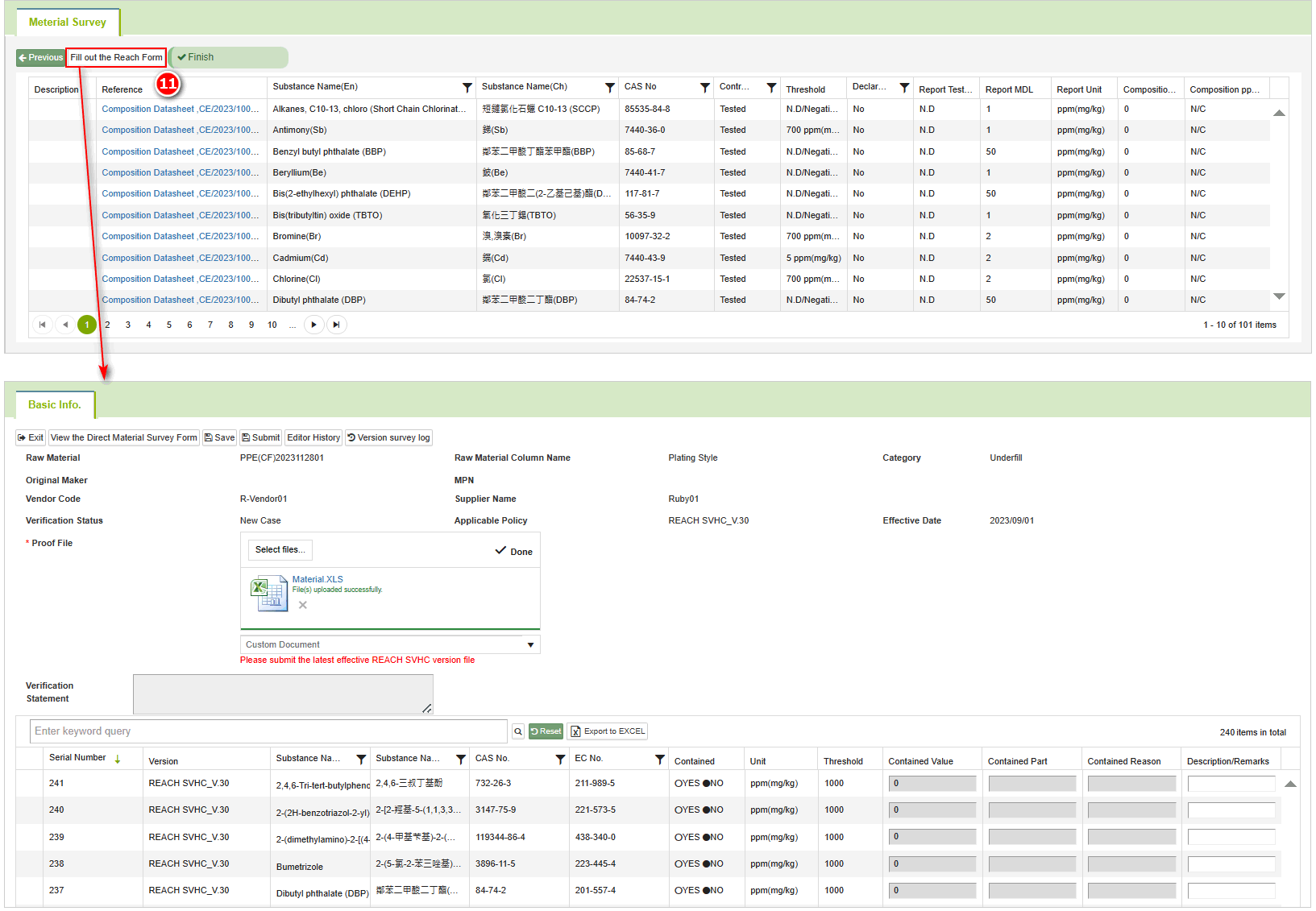Click the keyword search magnifier icon
This screenshot has width=1316, height=911.
tap(518, 731)
